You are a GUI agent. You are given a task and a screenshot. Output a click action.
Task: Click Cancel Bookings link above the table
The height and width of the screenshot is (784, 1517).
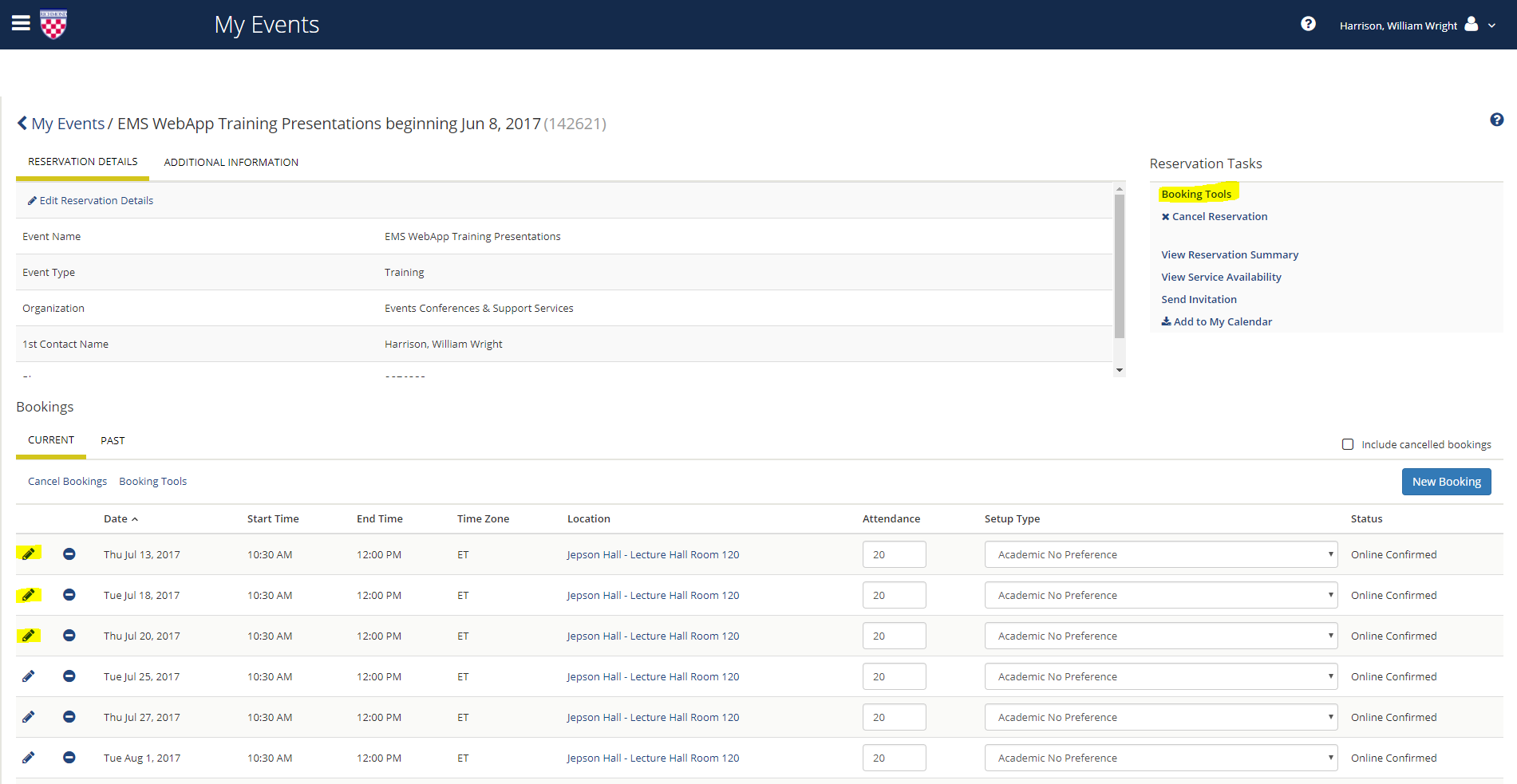67,482
